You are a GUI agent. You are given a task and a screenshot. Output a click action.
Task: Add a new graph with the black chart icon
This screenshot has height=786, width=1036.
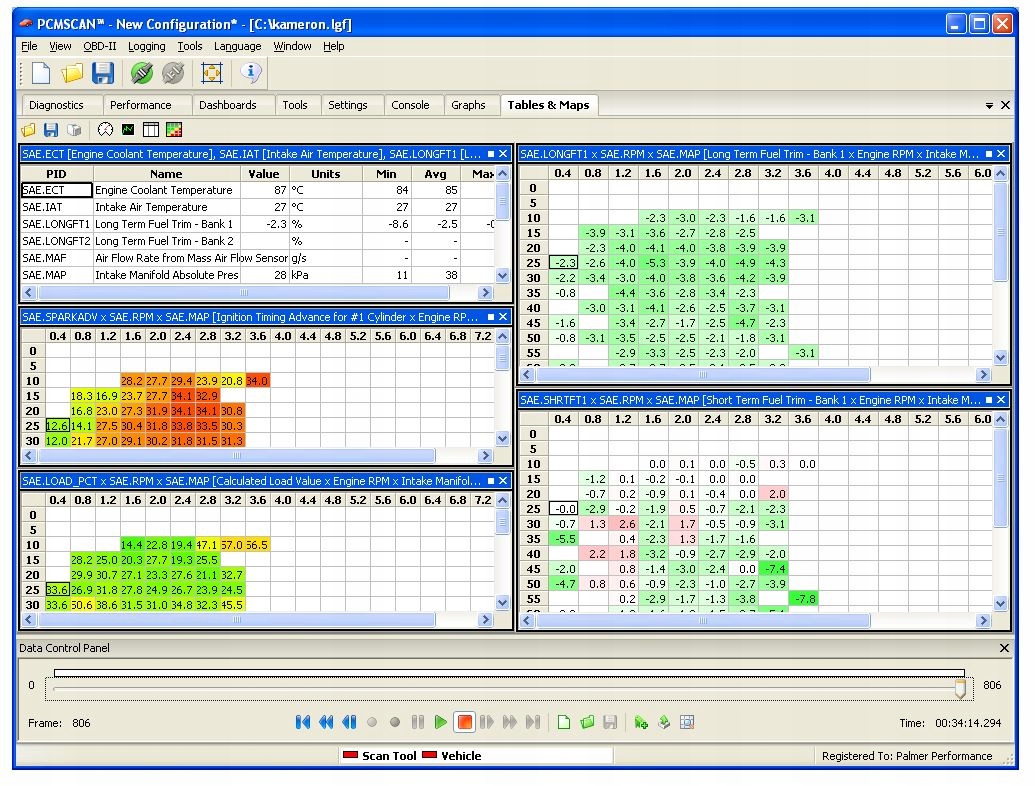pos(128,130)
